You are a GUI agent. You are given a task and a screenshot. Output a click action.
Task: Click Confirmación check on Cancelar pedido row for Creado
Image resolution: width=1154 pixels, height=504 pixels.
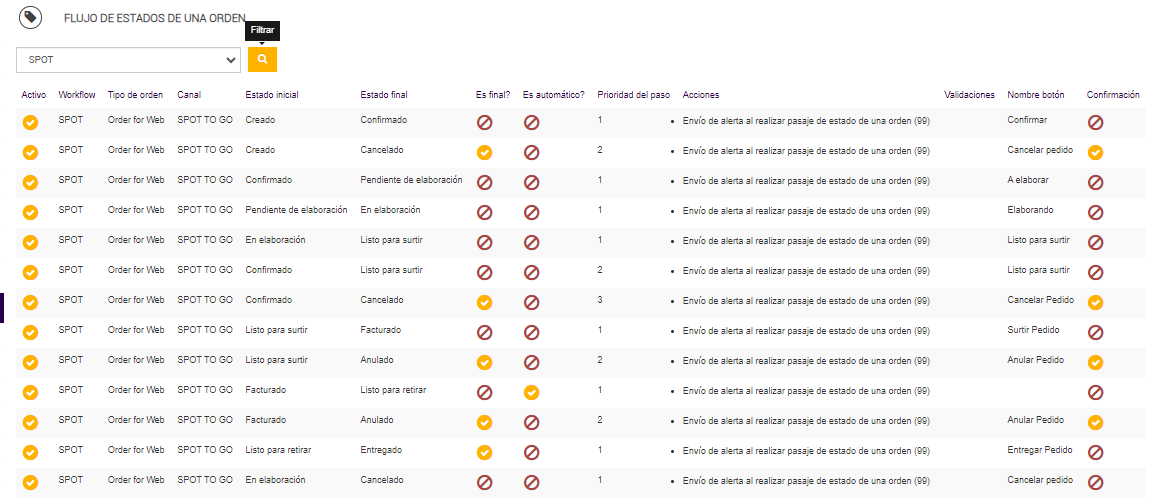(1095, 153)
